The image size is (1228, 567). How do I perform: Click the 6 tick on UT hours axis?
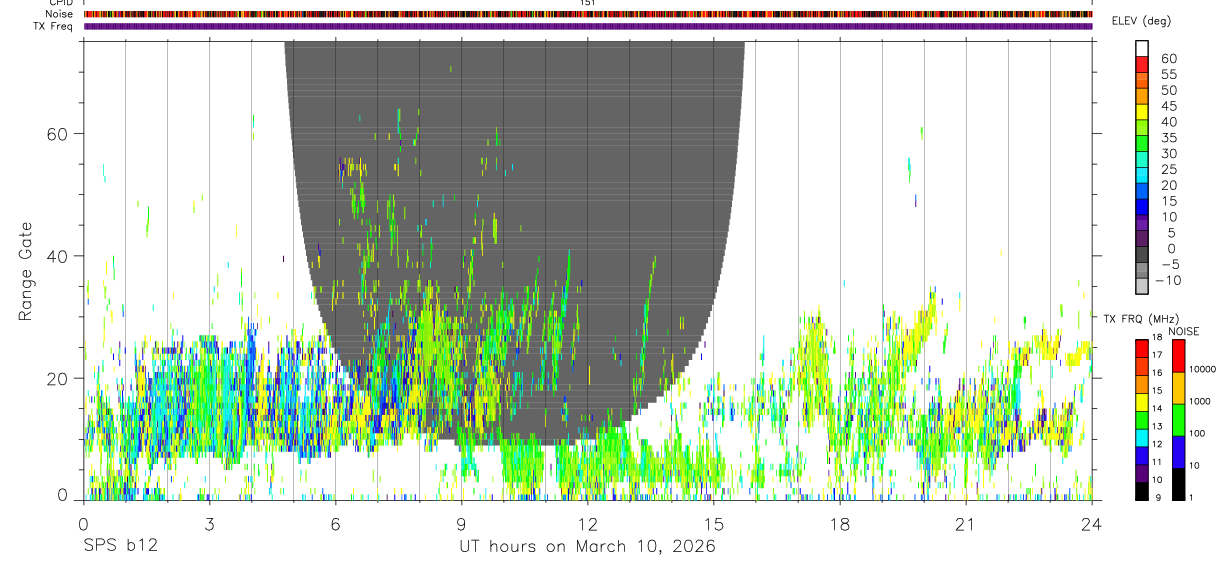click(336, 524)
